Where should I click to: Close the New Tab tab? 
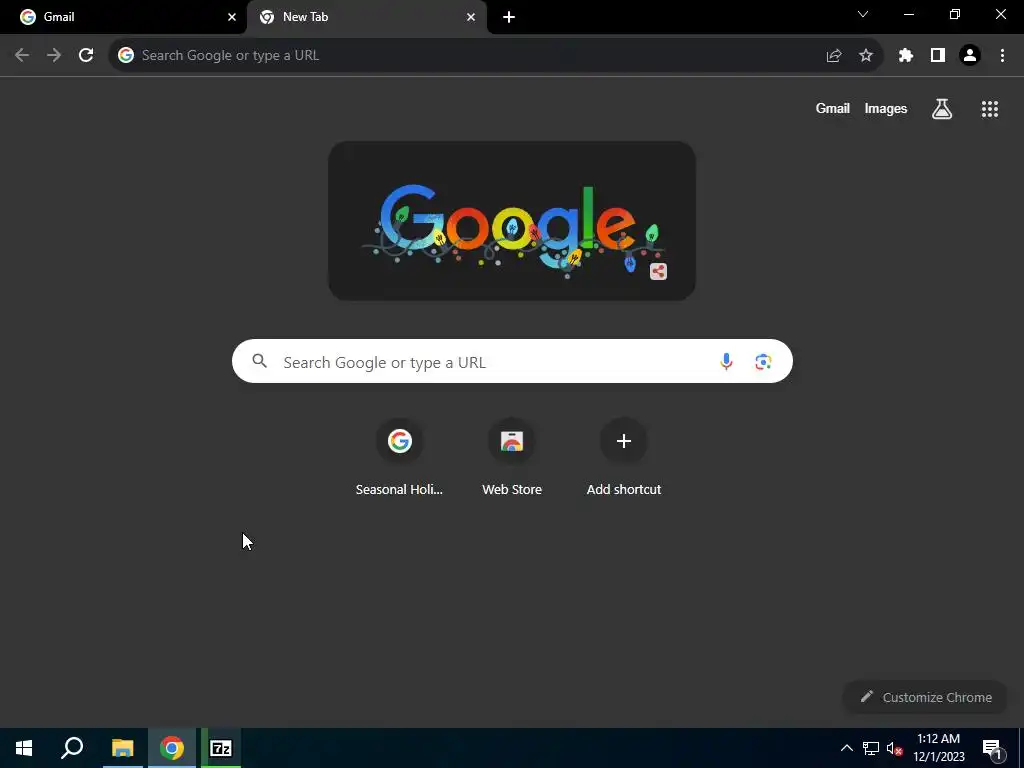point(471,17)
